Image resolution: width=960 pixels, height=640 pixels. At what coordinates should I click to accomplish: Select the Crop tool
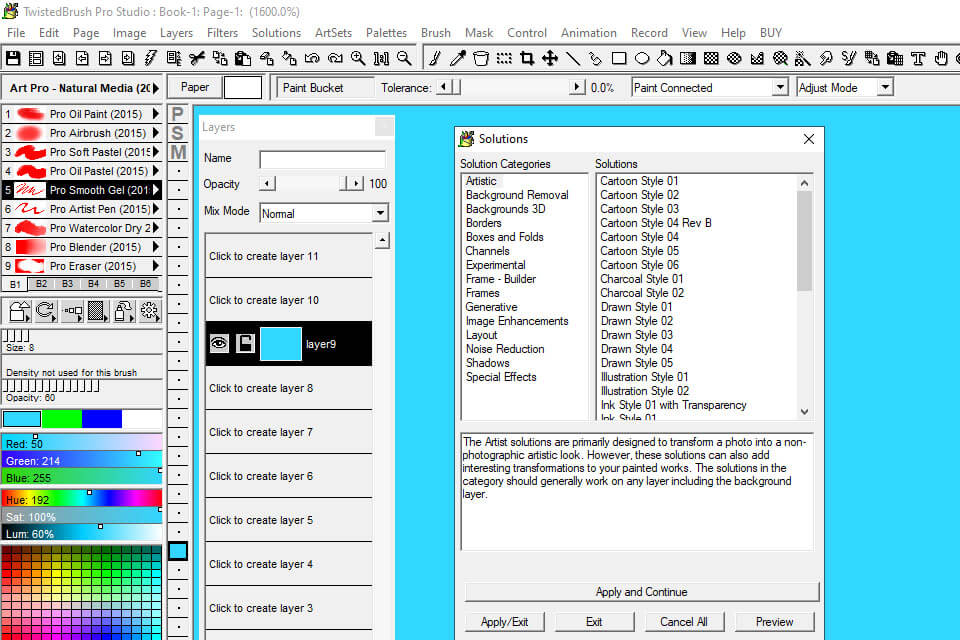tap(527, 58)
